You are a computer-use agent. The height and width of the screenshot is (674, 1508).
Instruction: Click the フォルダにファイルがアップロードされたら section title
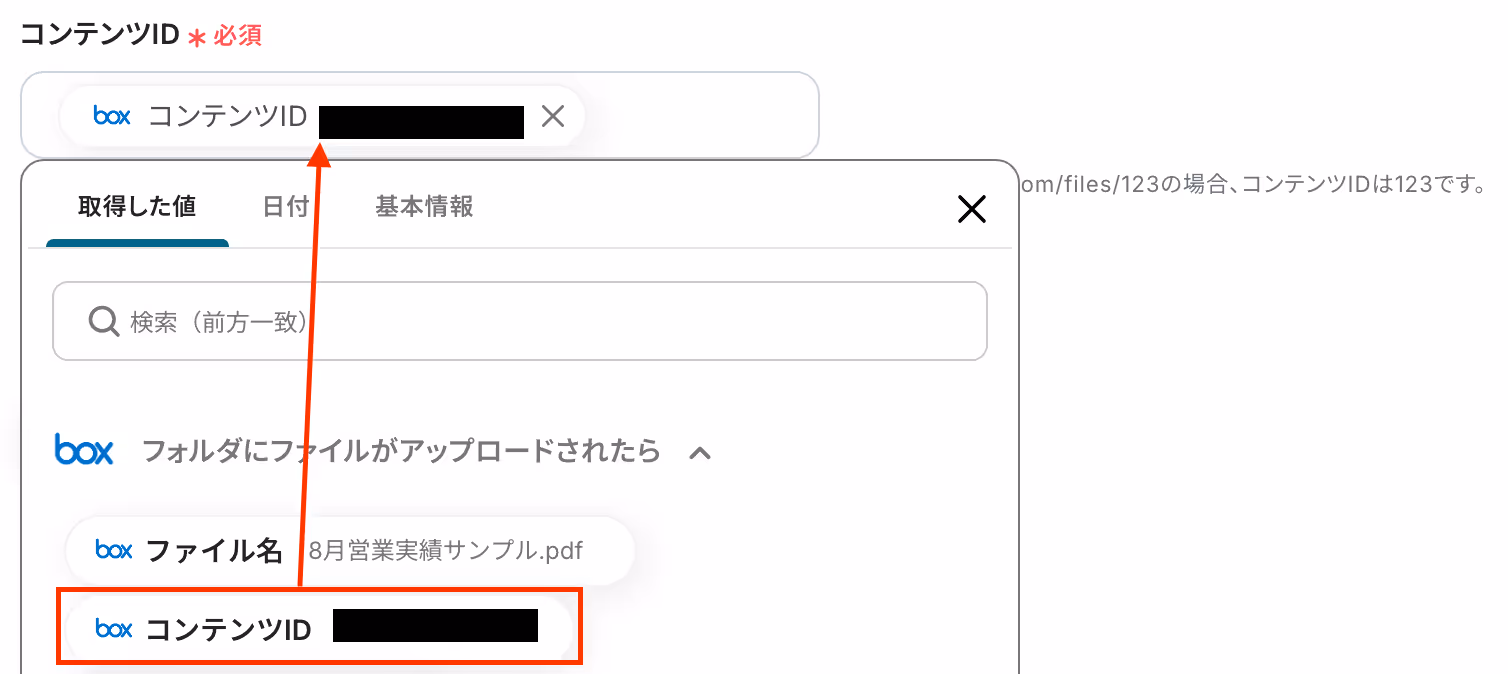click(x=401, y=451)
